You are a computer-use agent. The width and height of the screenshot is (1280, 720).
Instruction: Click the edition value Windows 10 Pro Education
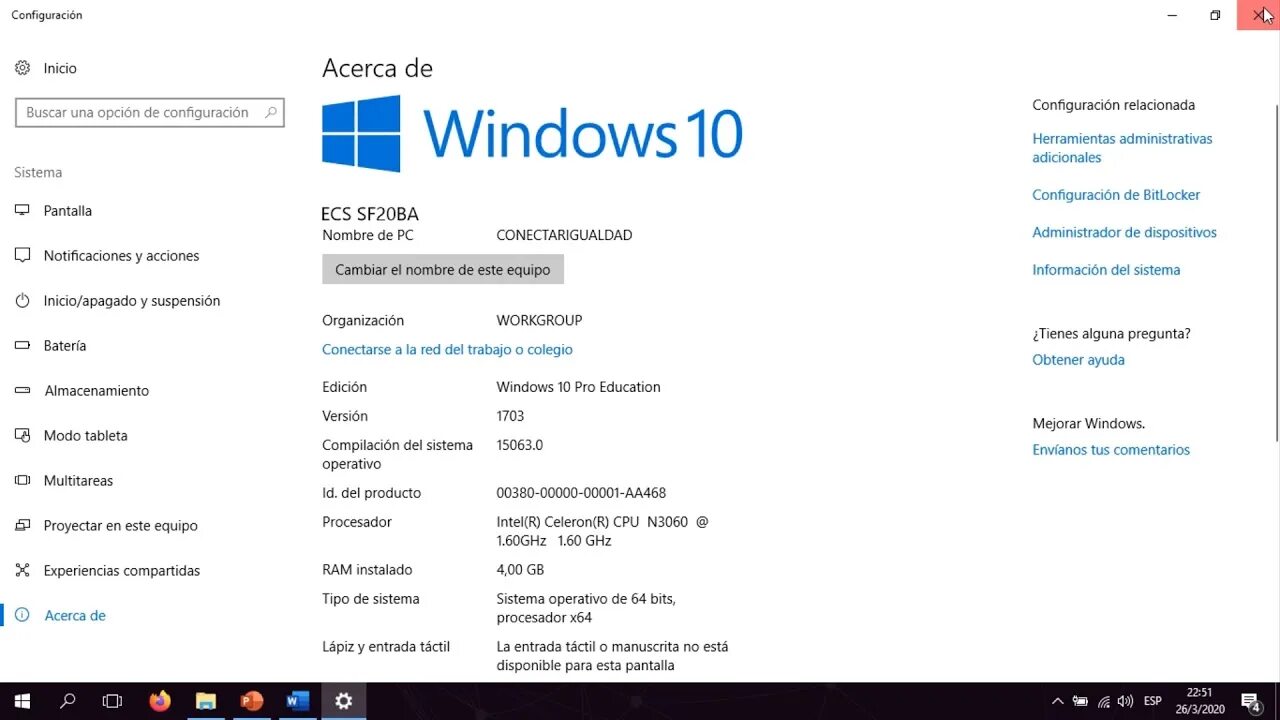click(x=578, y=387)
